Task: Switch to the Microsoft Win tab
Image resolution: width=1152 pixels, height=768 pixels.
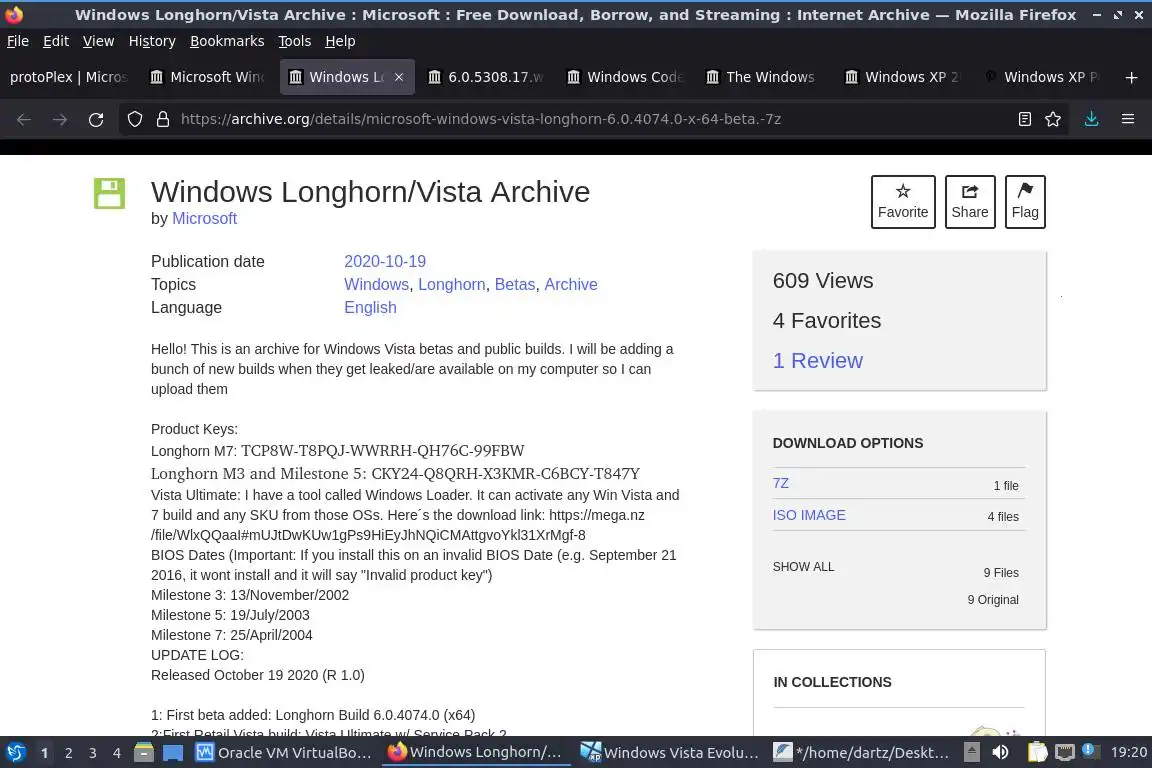Action: [x=208, y=77]
